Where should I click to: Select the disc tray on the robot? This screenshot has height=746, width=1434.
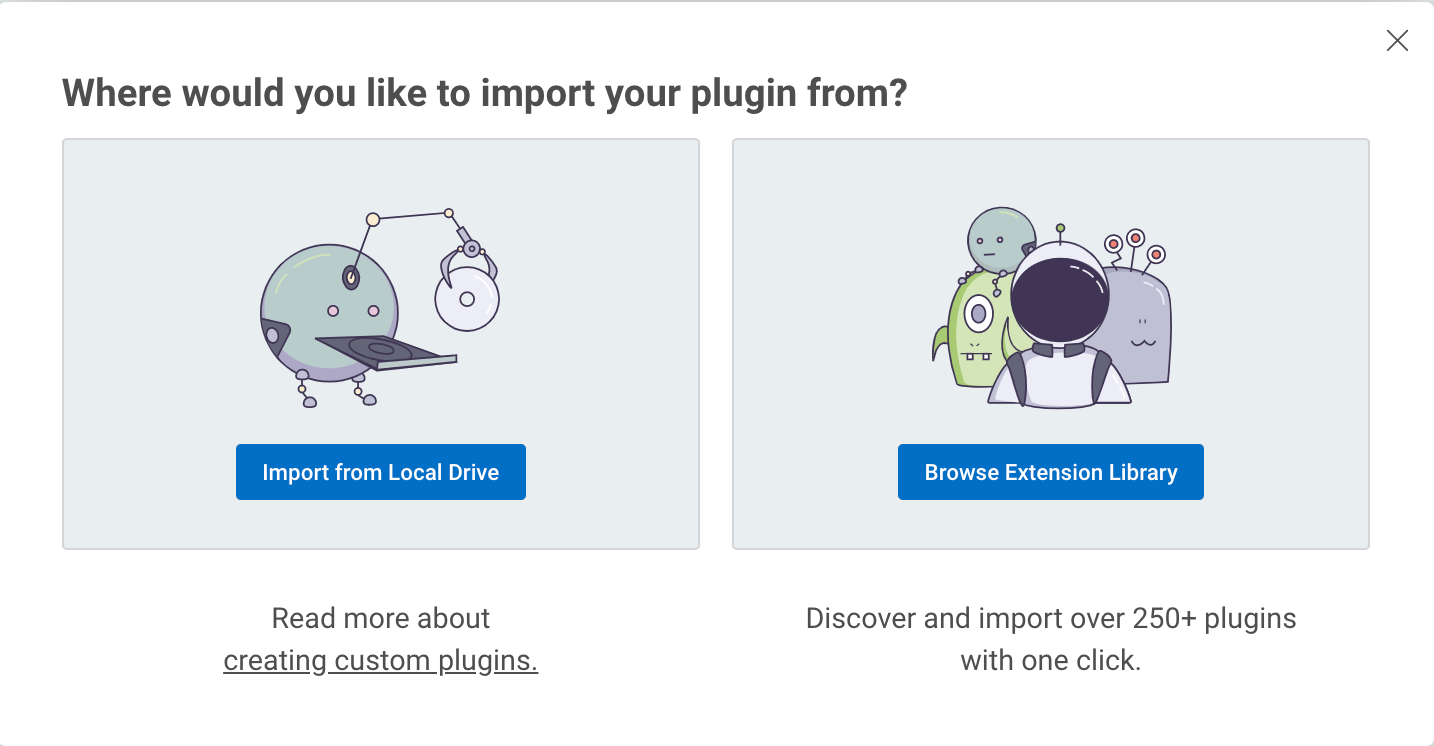click(385, 352)
